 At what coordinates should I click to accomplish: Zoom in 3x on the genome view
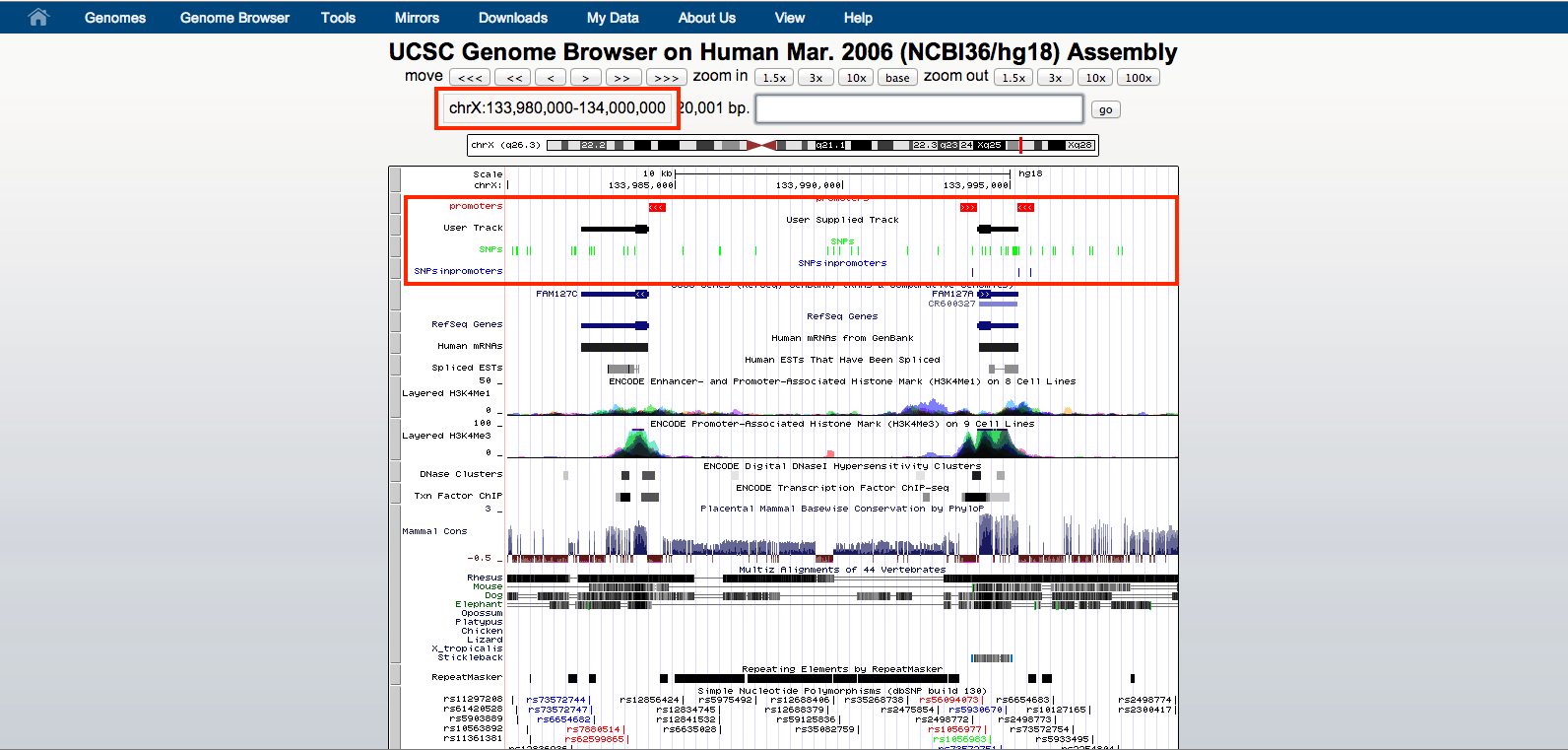click(x=816, y=78)
